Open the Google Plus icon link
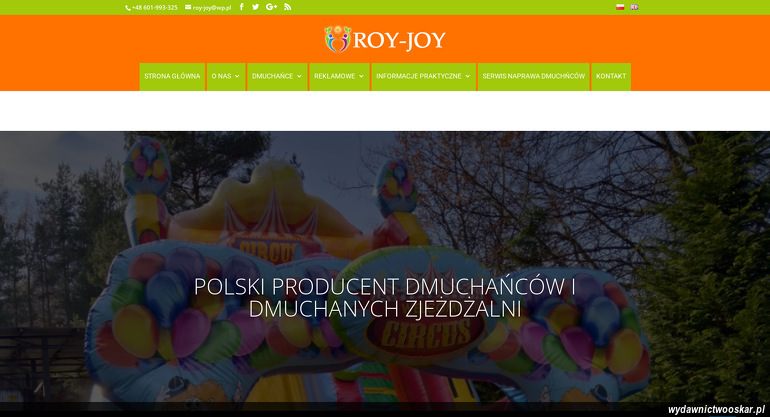 [x=272, y=7]
